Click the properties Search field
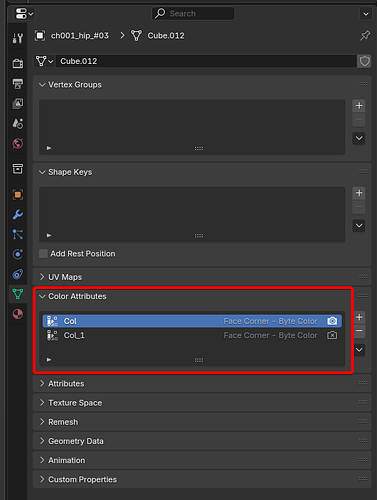This screenshot has width=377, height=500. click(x=193, y=14)
